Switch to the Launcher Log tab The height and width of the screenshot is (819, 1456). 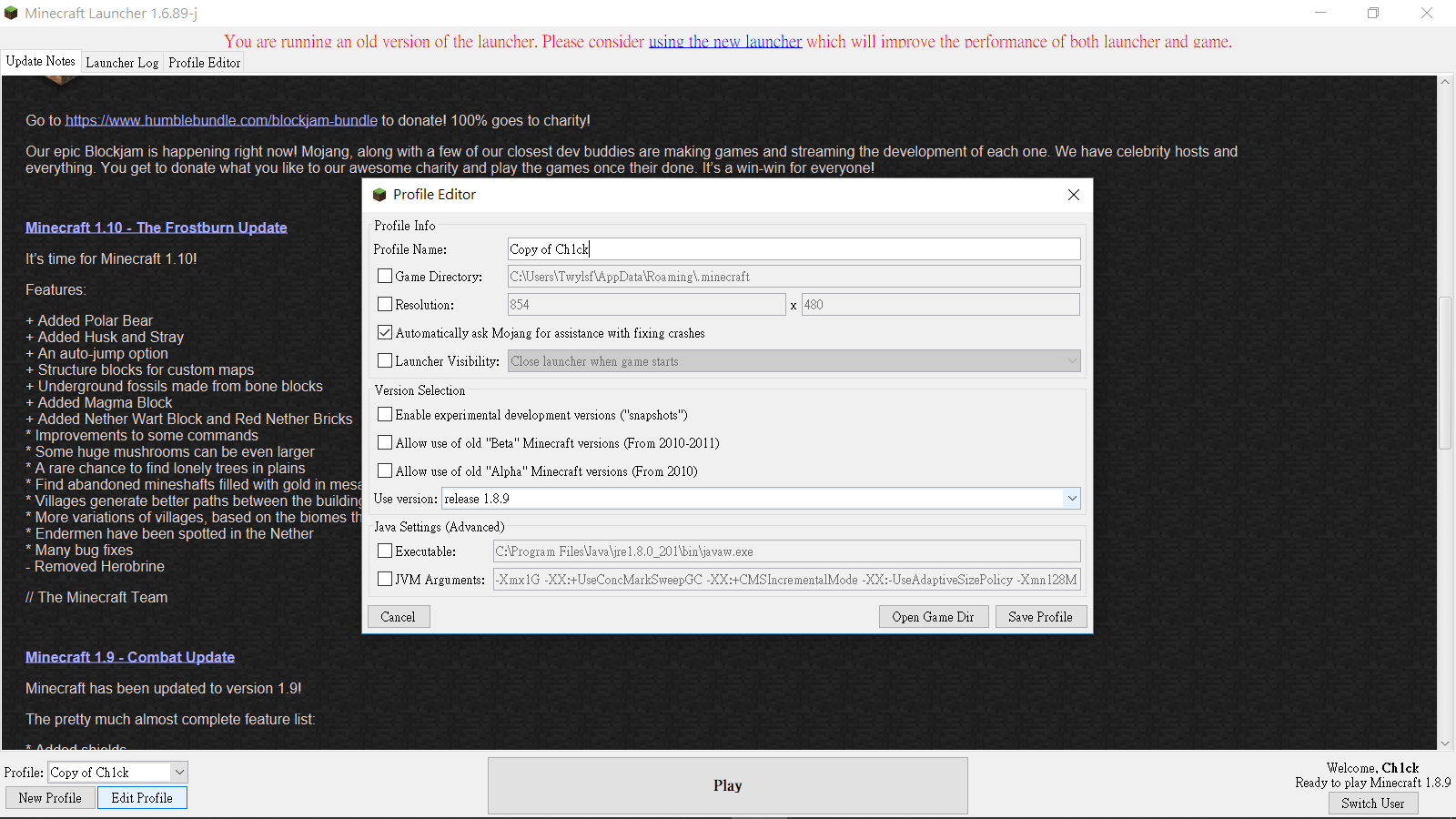pos(122,63)
